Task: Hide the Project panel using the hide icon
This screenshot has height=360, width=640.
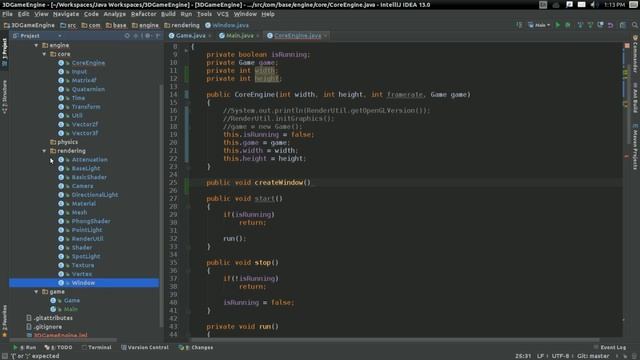Action: 158,36
